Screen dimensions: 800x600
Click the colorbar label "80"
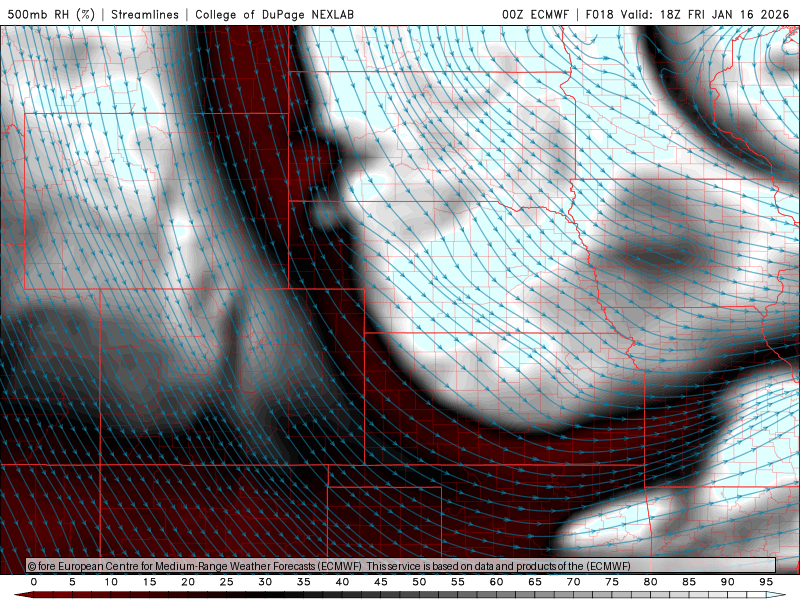[x=650, y=582]
